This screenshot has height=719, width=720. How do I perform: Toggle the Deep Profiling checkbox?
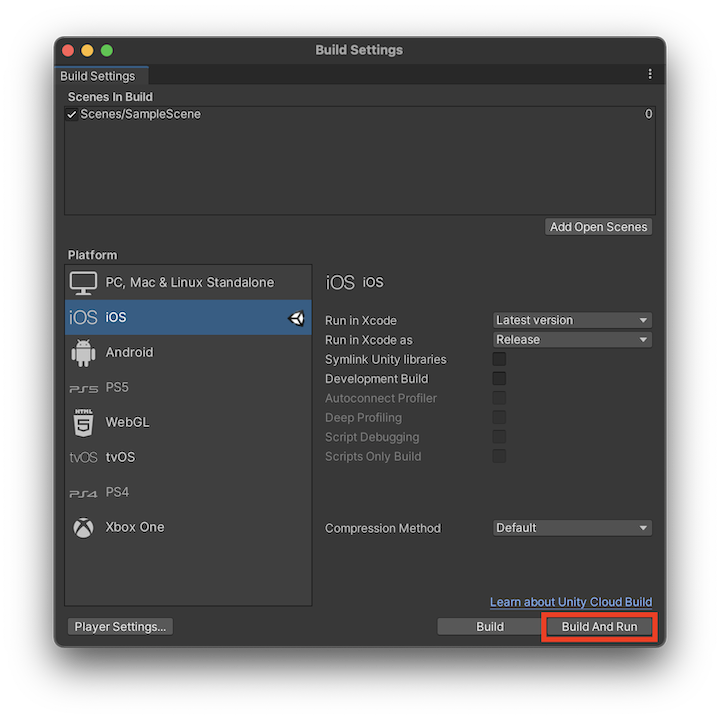[x=499, y=417]
